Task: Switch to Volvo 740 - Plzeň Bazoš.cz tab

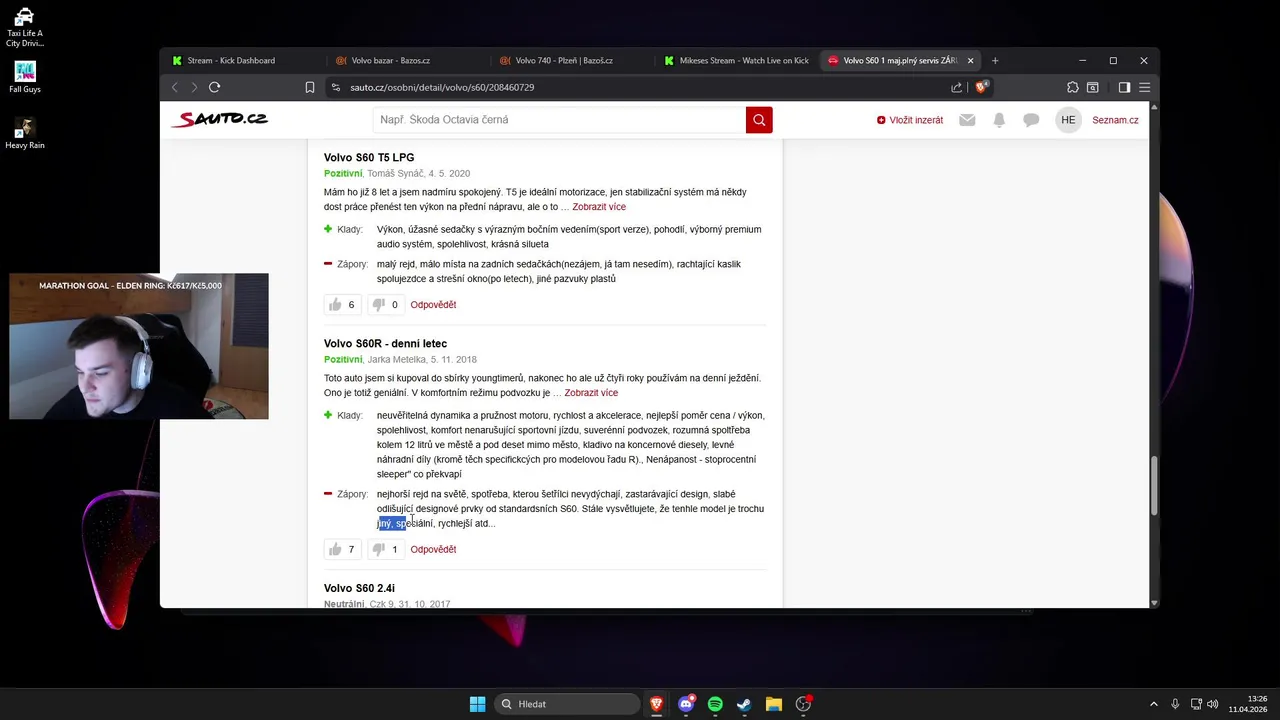Action: 572,60
